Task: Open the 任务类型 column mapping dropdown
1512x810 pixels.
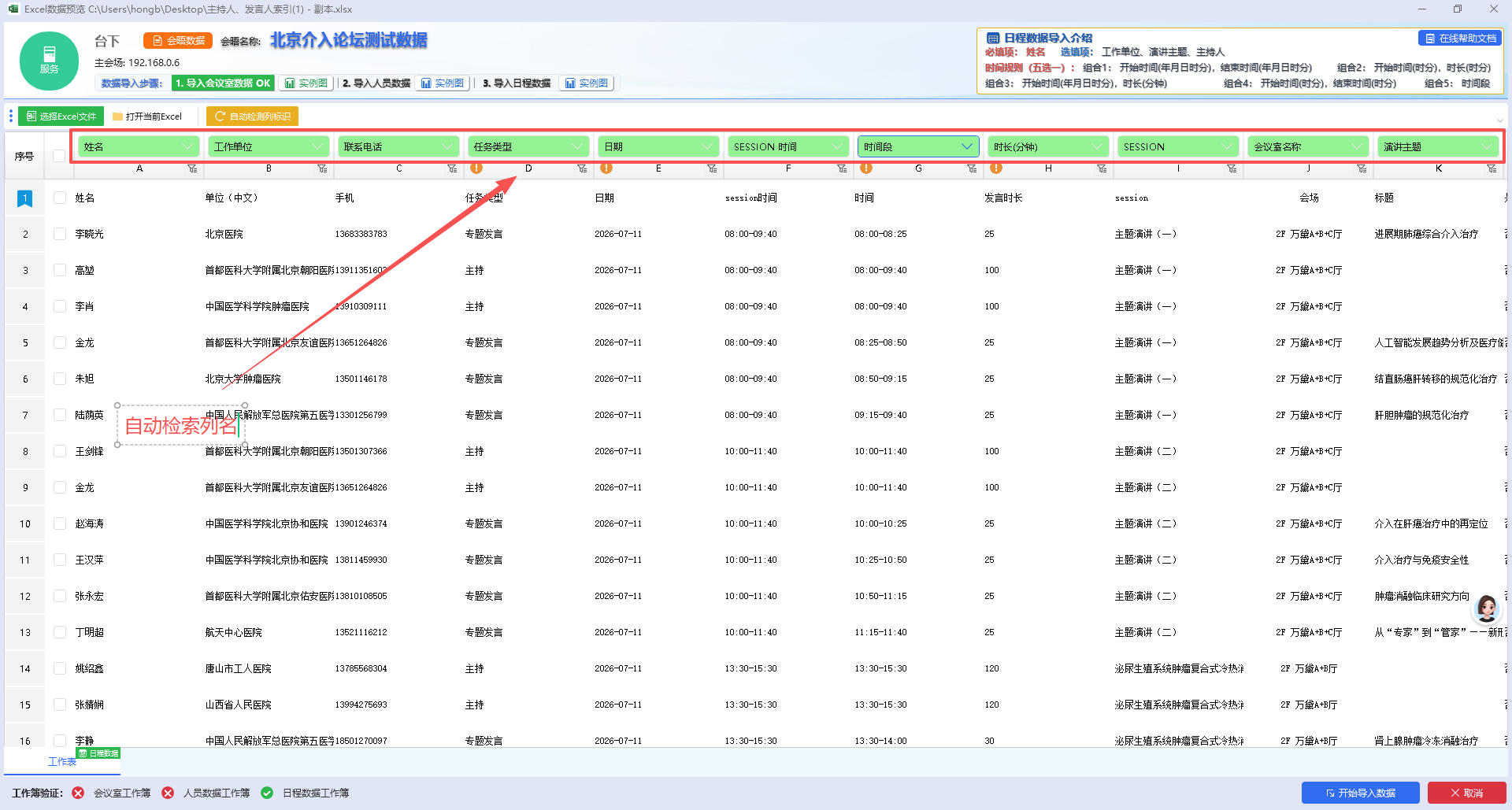Action: 528,146
